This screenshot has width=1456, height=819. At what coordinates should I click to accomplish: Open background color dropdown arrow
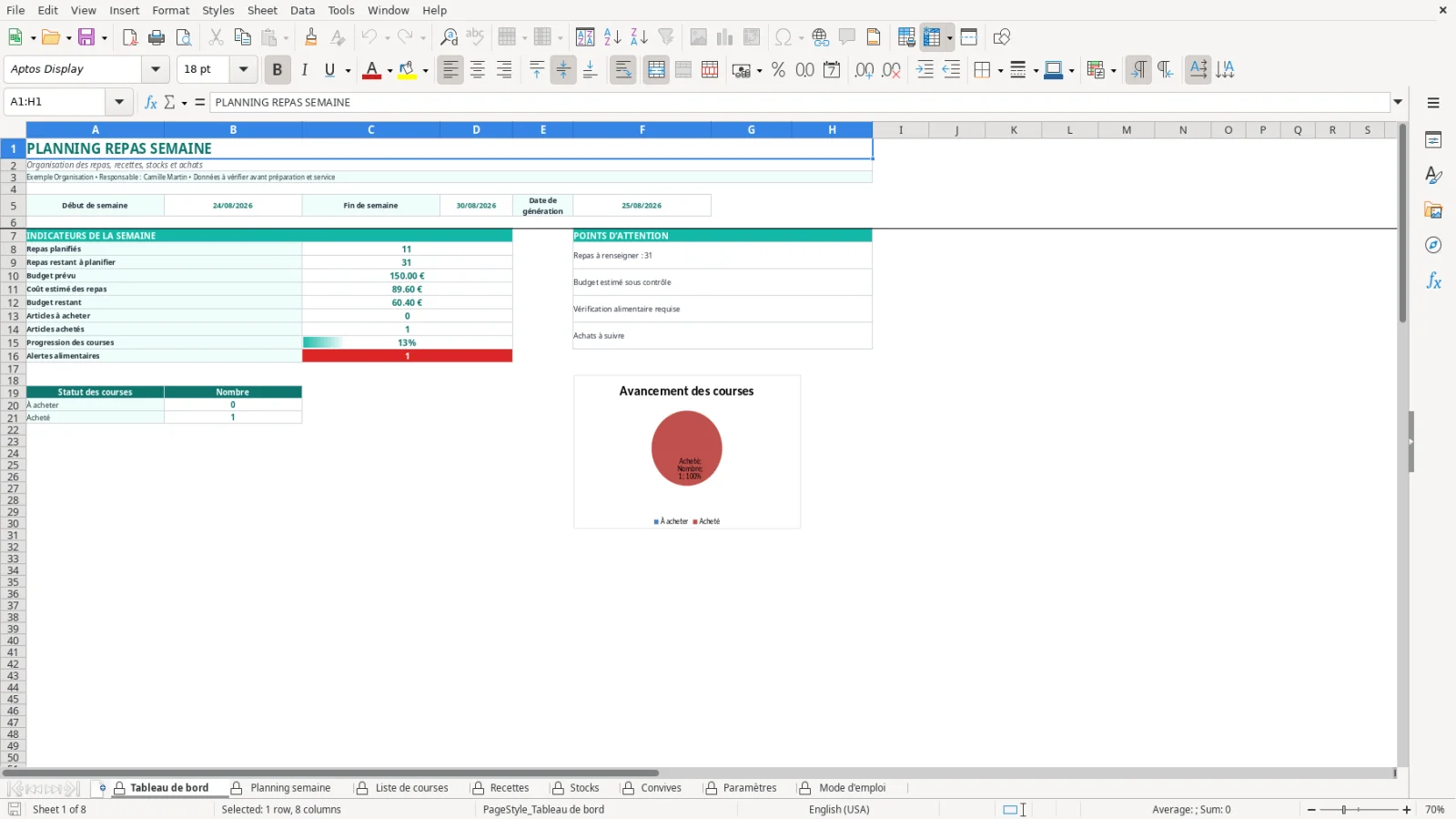coord(425,70)
